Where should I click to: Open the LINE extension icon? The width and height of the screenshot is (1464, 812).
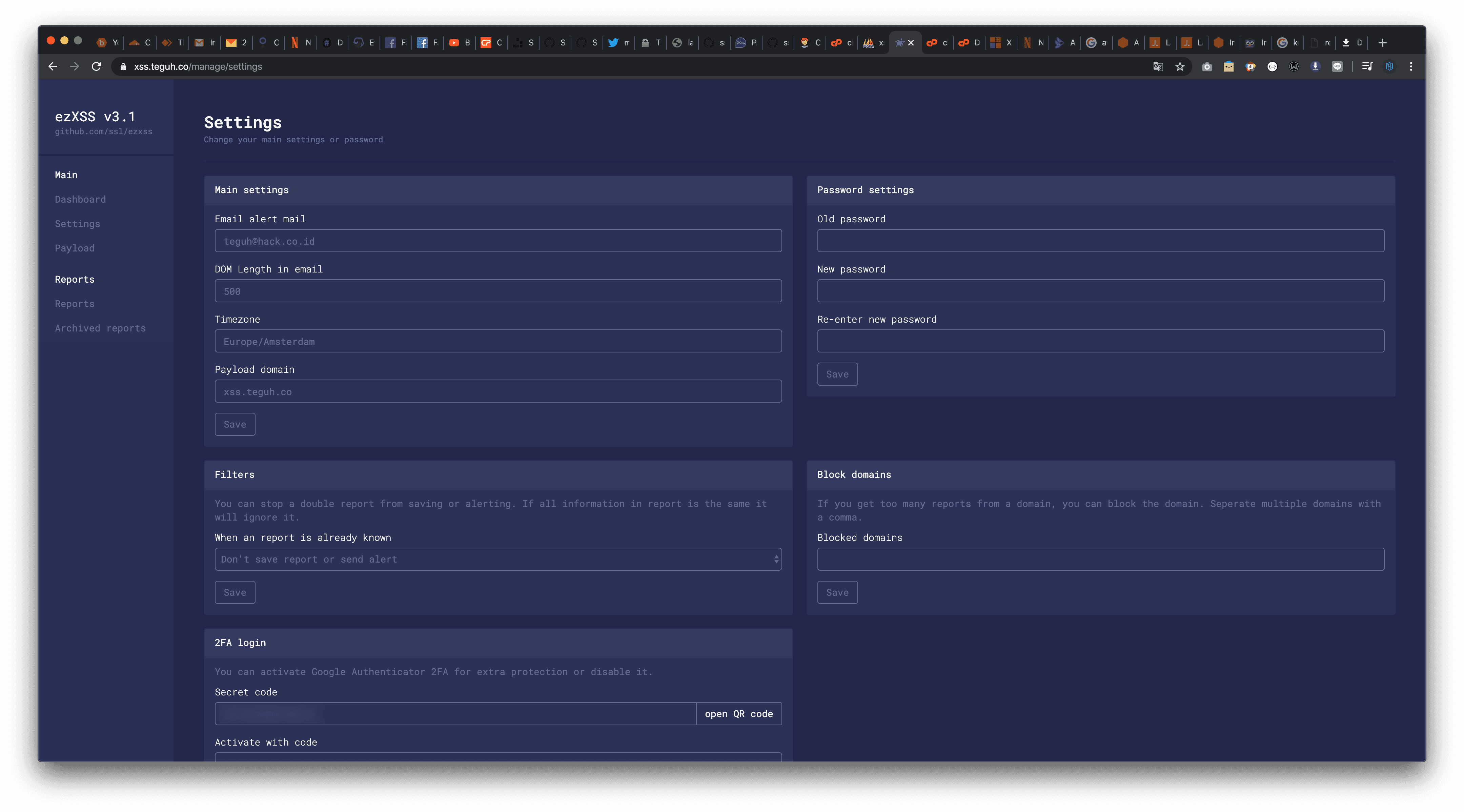(1337, 66)
